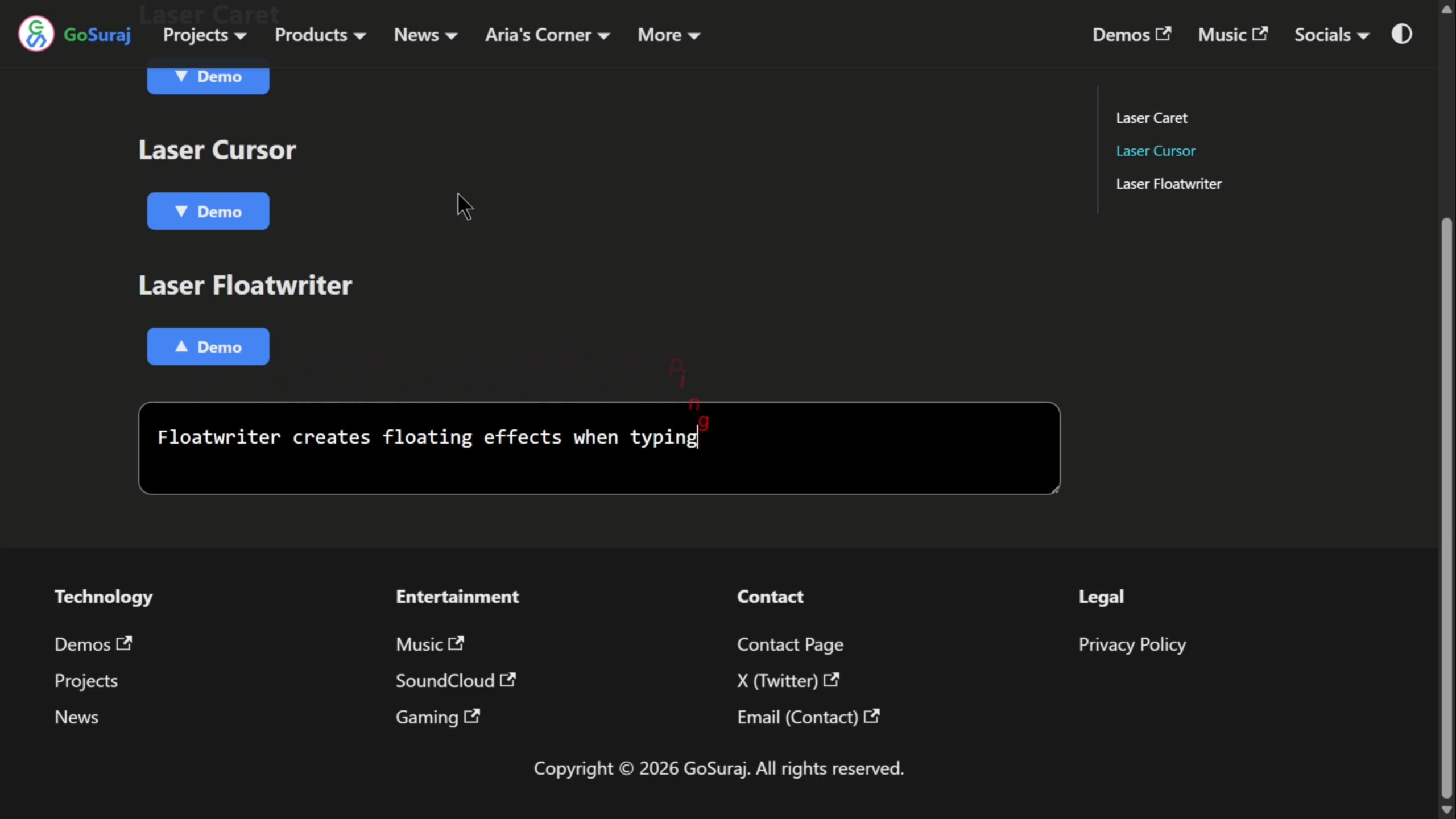Click the GoSuraj logo icon

[36, 34]
